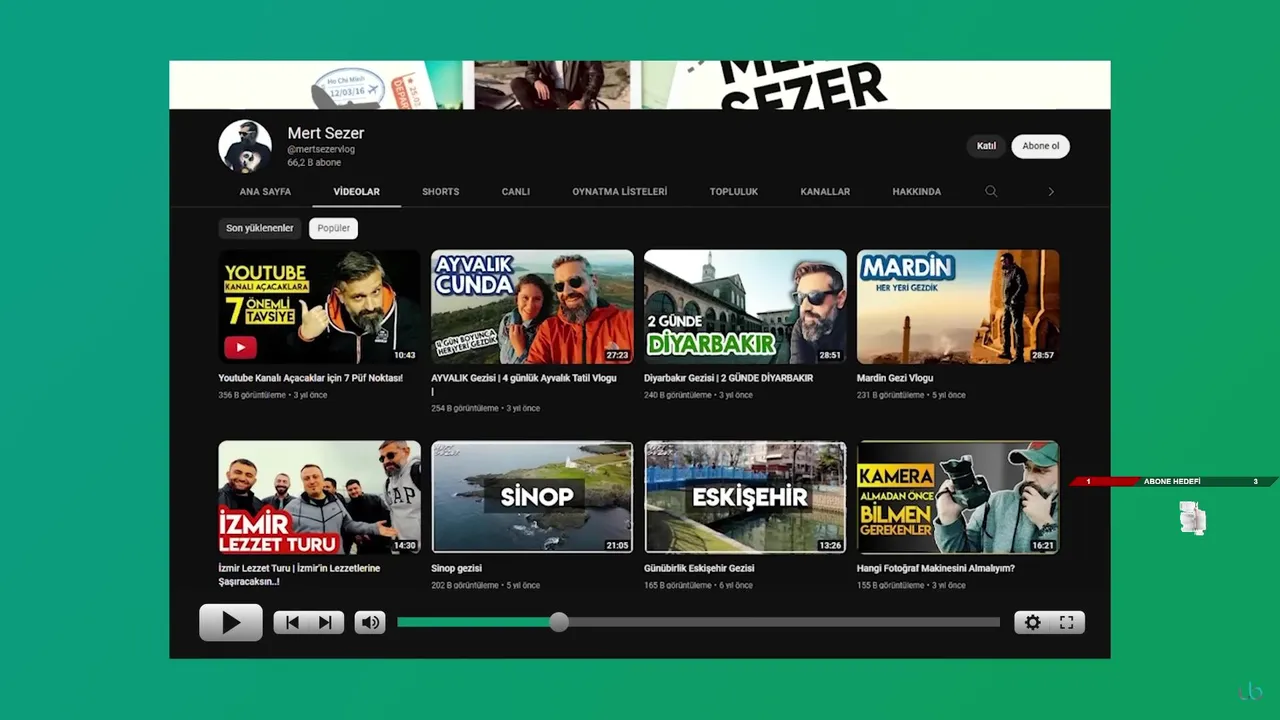Open the Sinop video thumbnail

pos(532,497)
